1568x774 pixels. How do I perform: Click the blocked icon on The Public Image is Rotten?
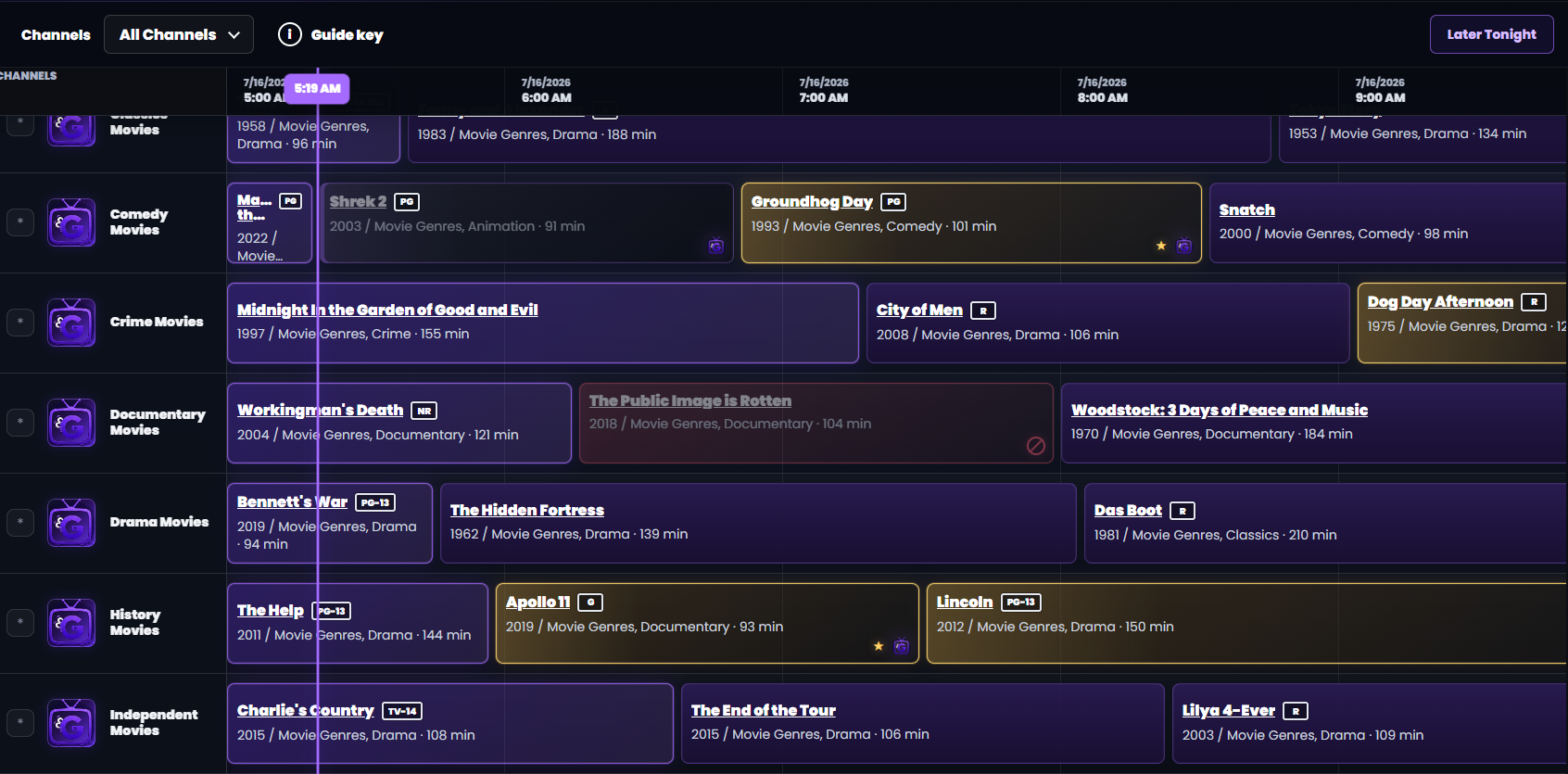1036,446
